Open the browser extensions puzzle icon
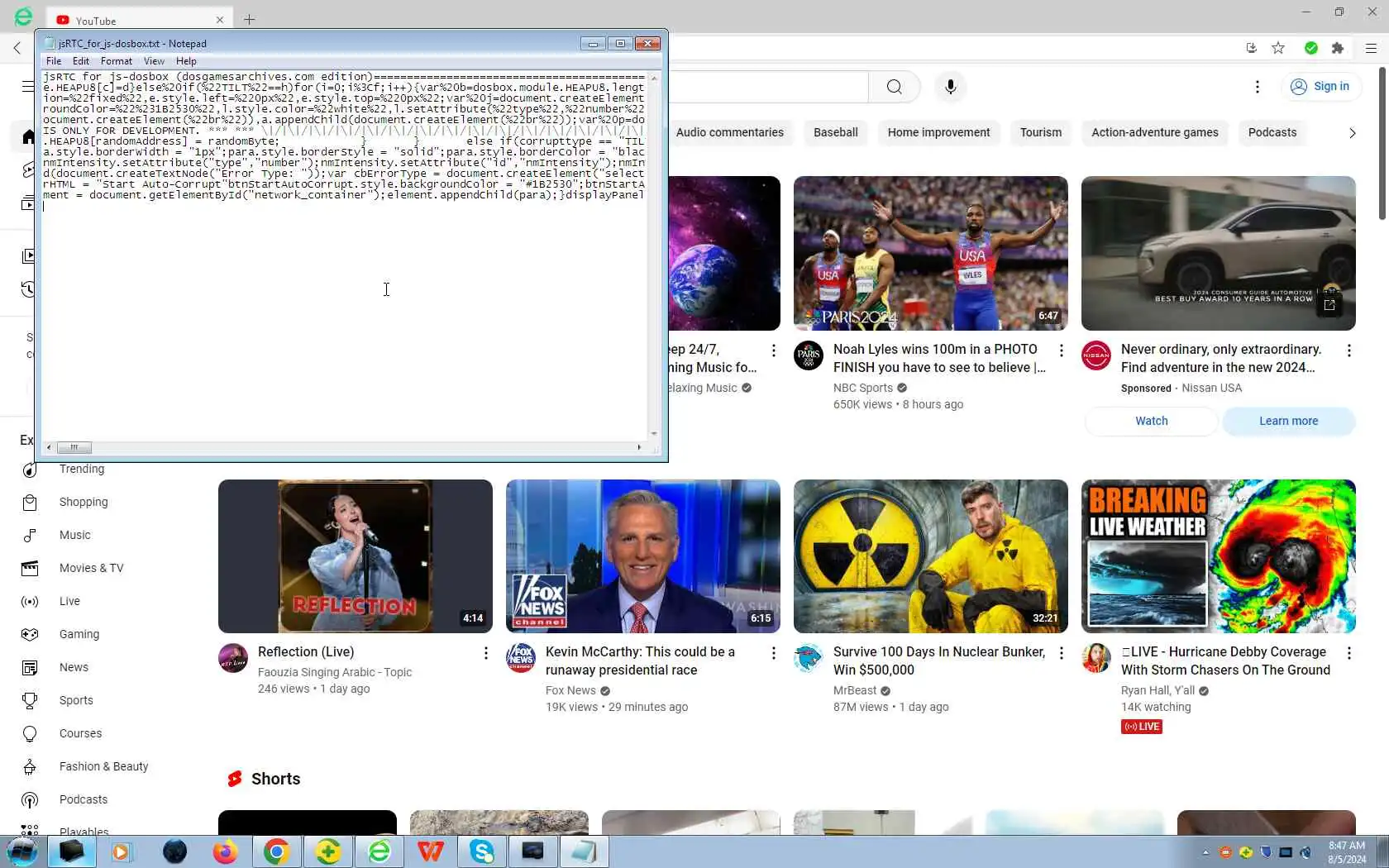The width and height of the screenshot is (1389, 868). (1338, 48)
